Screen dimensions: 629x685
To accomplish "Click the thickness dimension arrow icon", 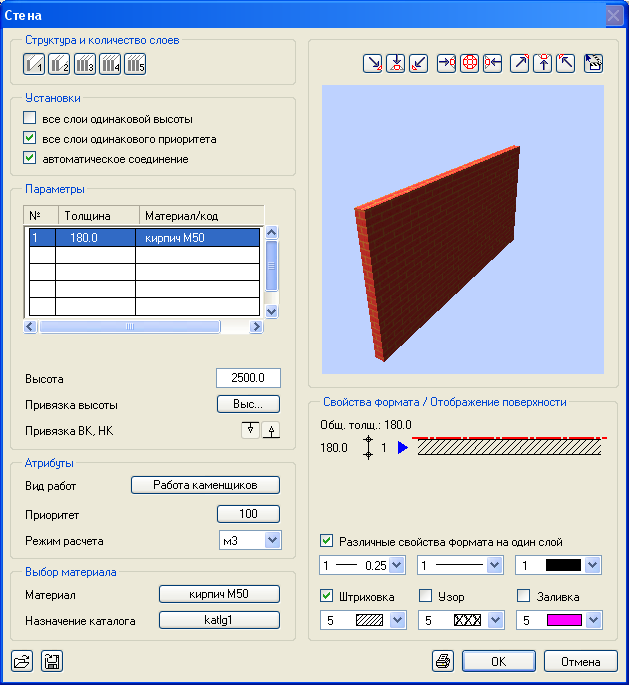I will click(368, 447).
